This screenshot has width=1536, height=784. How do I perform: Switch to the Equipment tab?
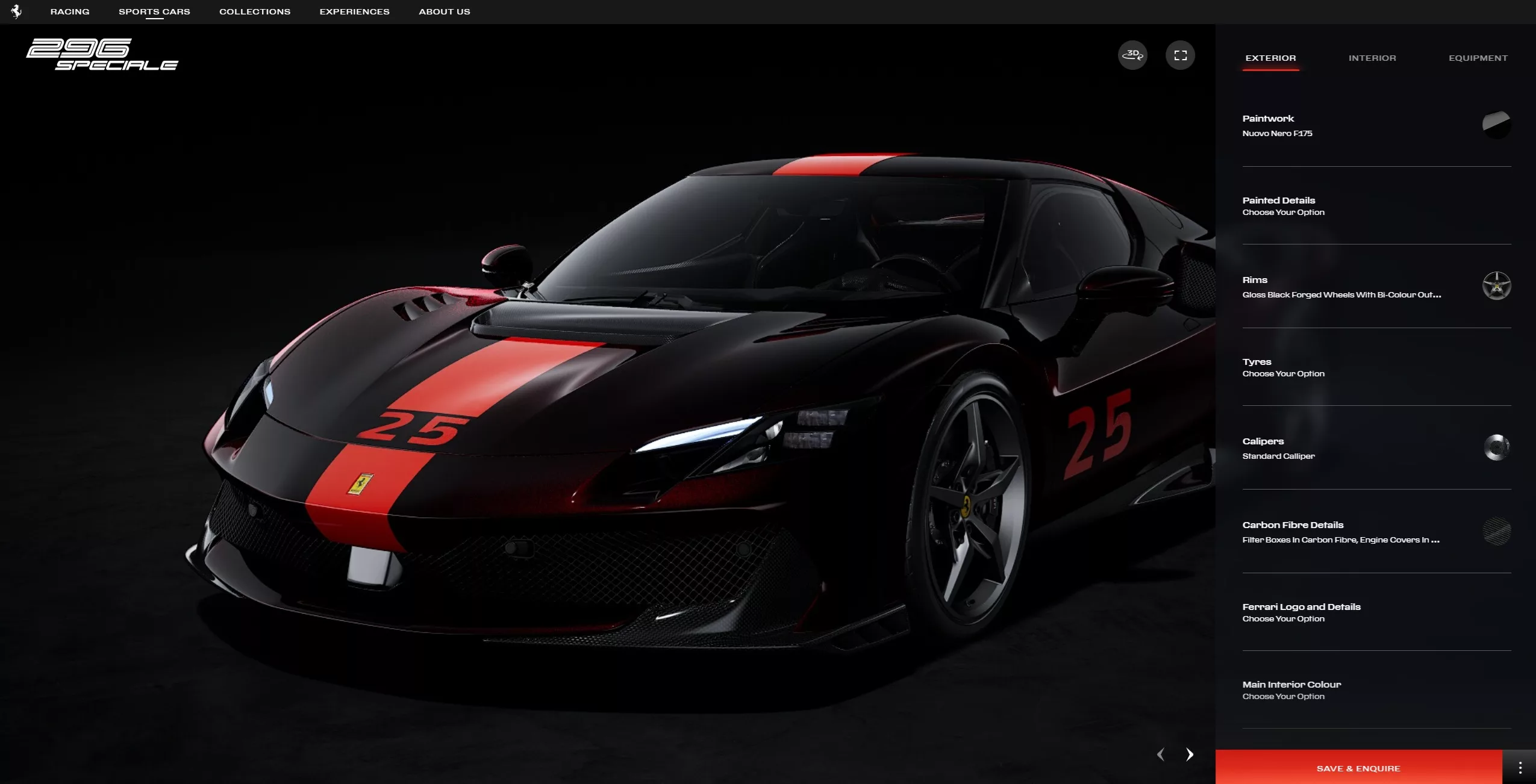[x=1478, y=58]
